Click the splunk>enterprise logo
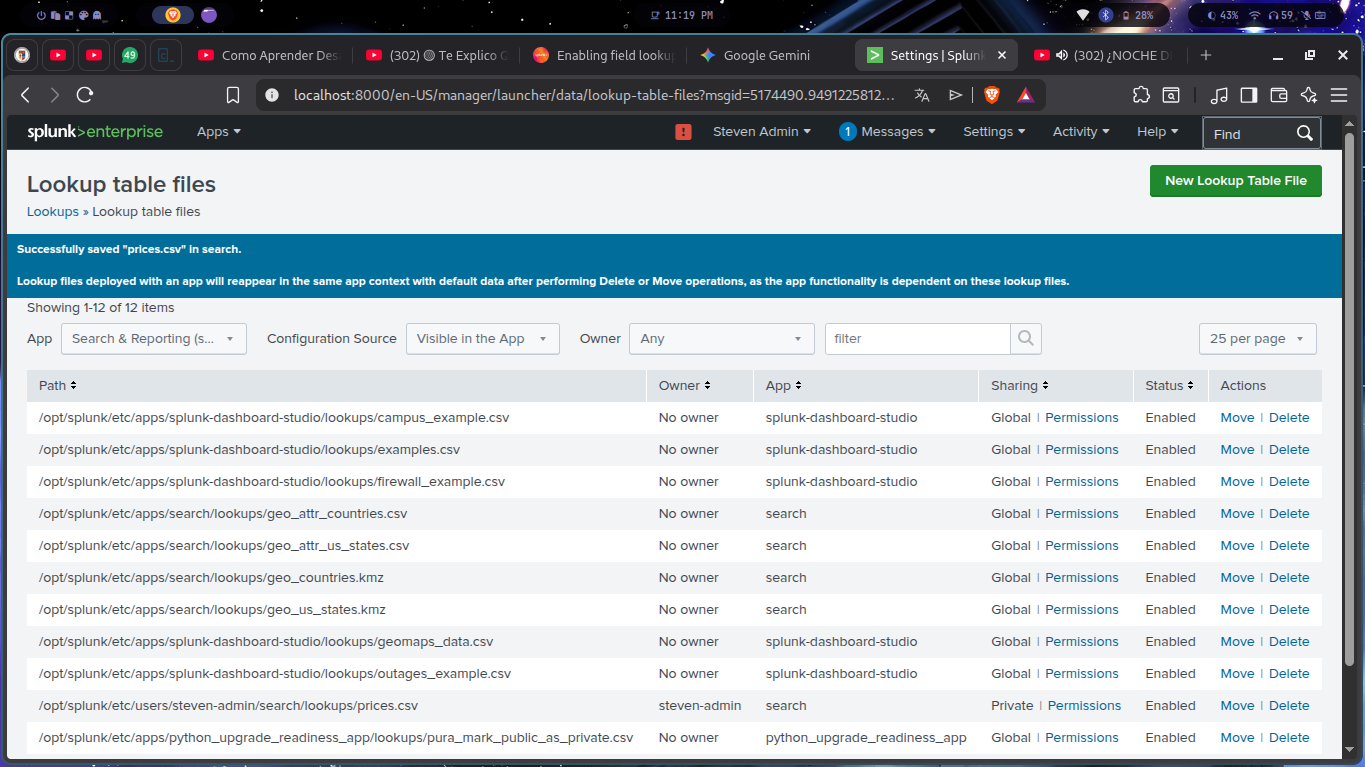 point(95,132)
